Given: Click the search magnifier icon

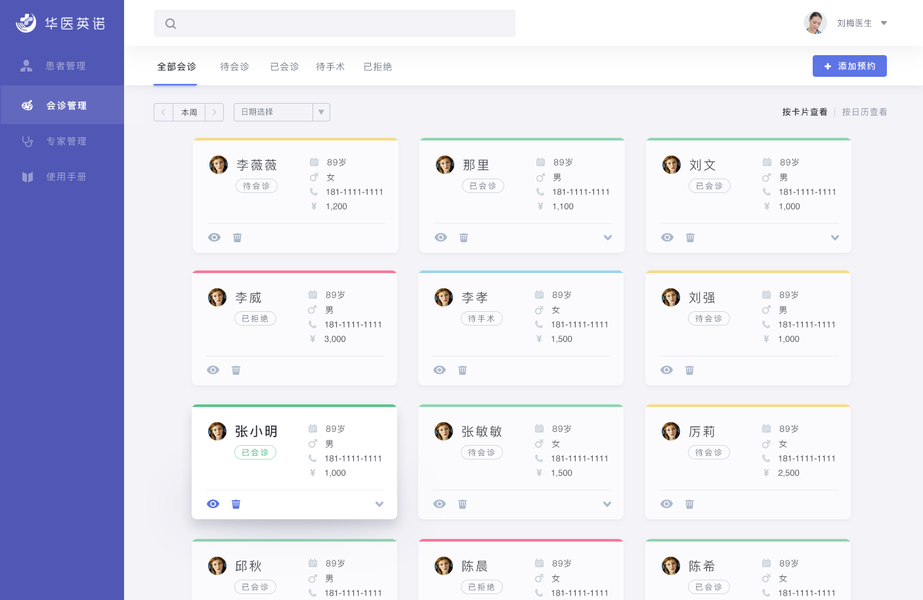Looking at the screenshot, I should coord(171,24).
